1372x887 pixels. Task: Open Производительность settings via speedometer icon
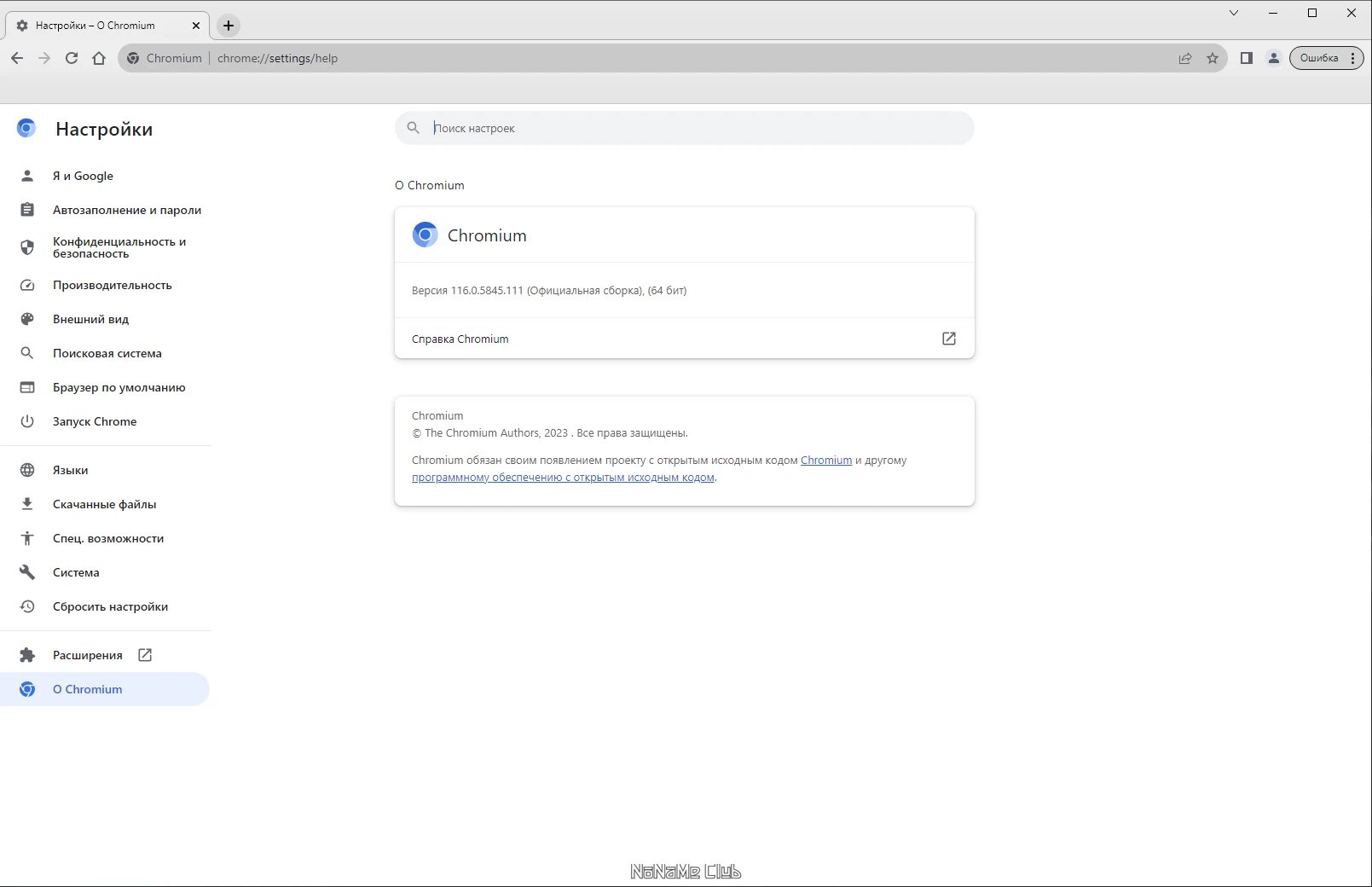pyautogui.click(x=27, y=285)
